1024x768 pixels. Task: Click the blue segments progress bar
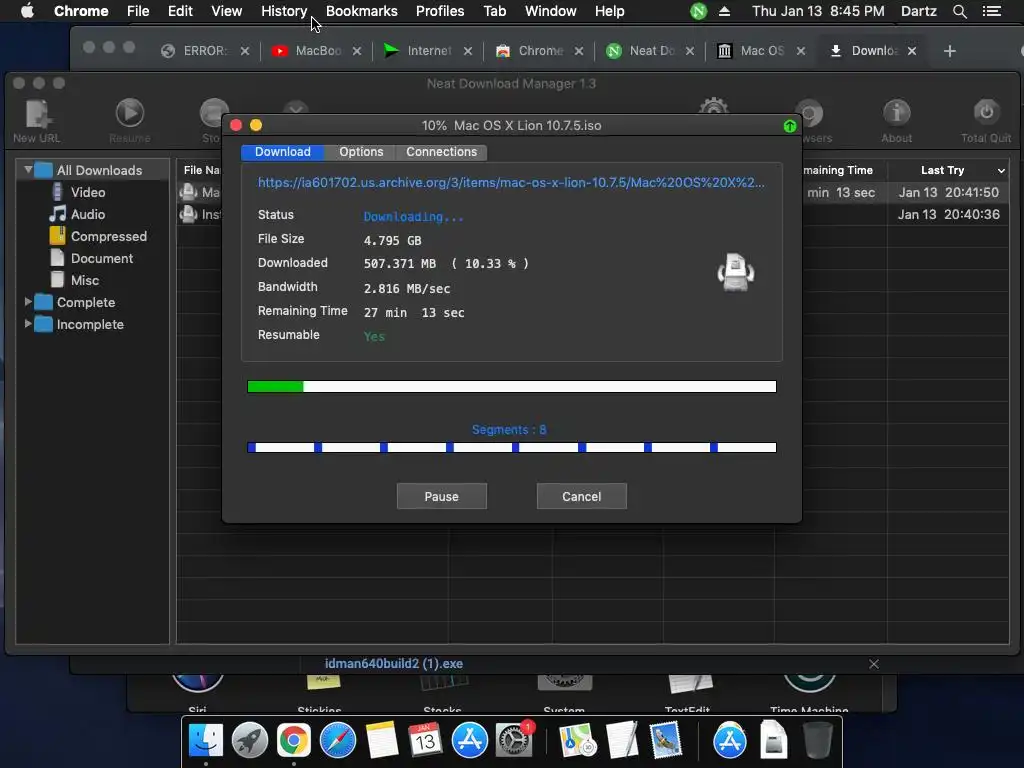pyautogui.click(x=512, y=447)
